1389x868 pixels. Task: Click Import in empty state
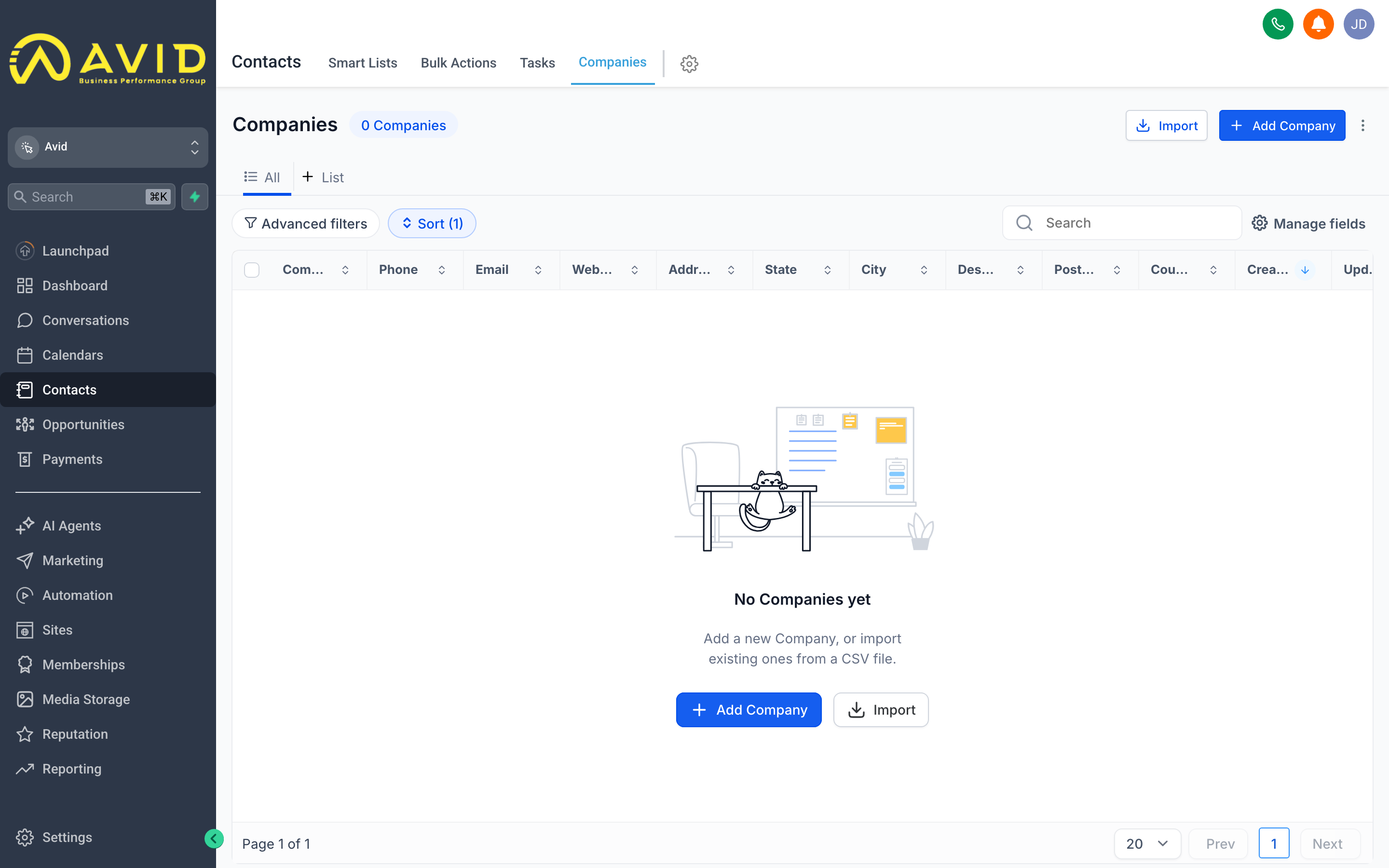881,709
